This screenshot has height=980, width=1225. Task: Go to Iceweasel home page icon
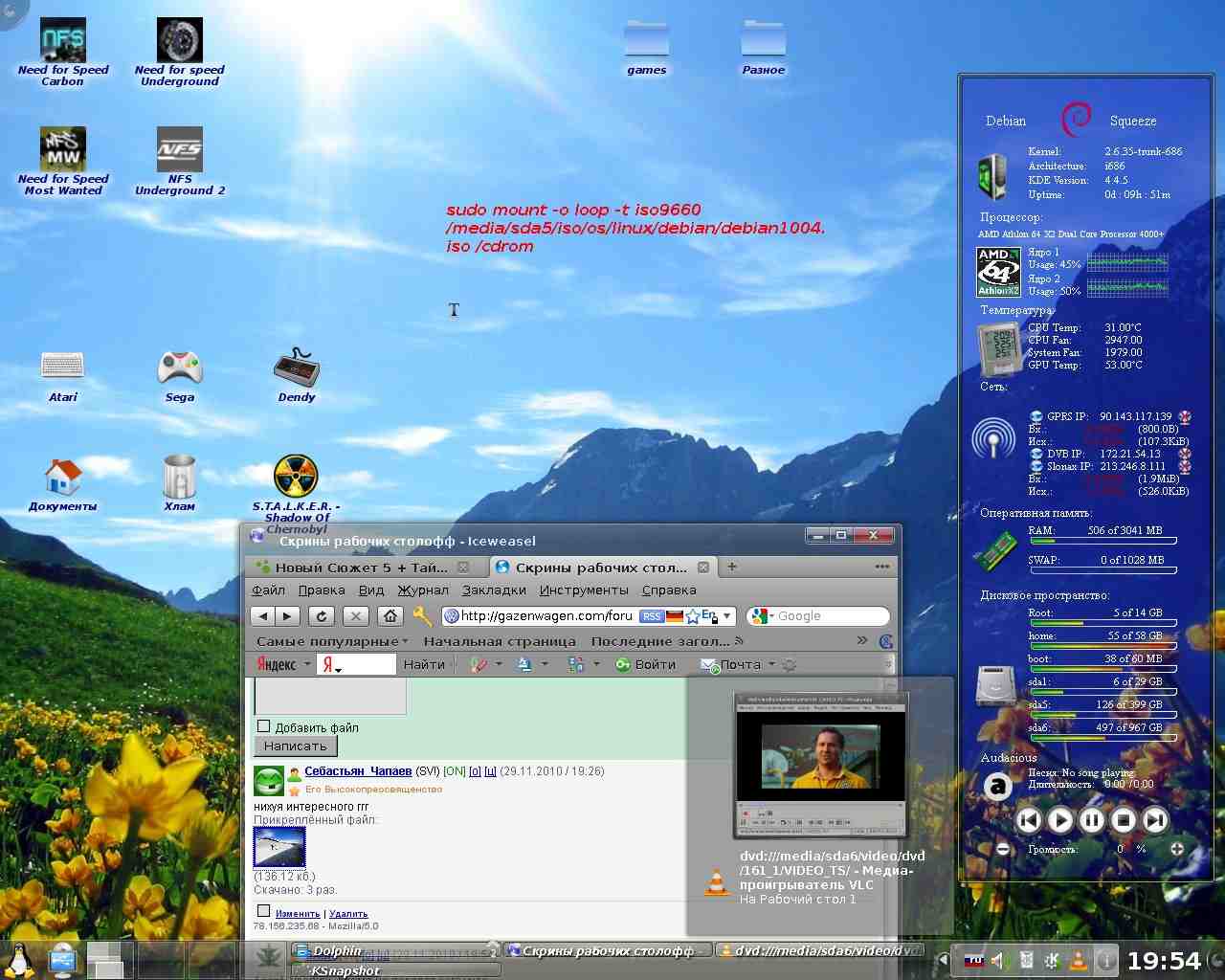click(x=390, y=616)
